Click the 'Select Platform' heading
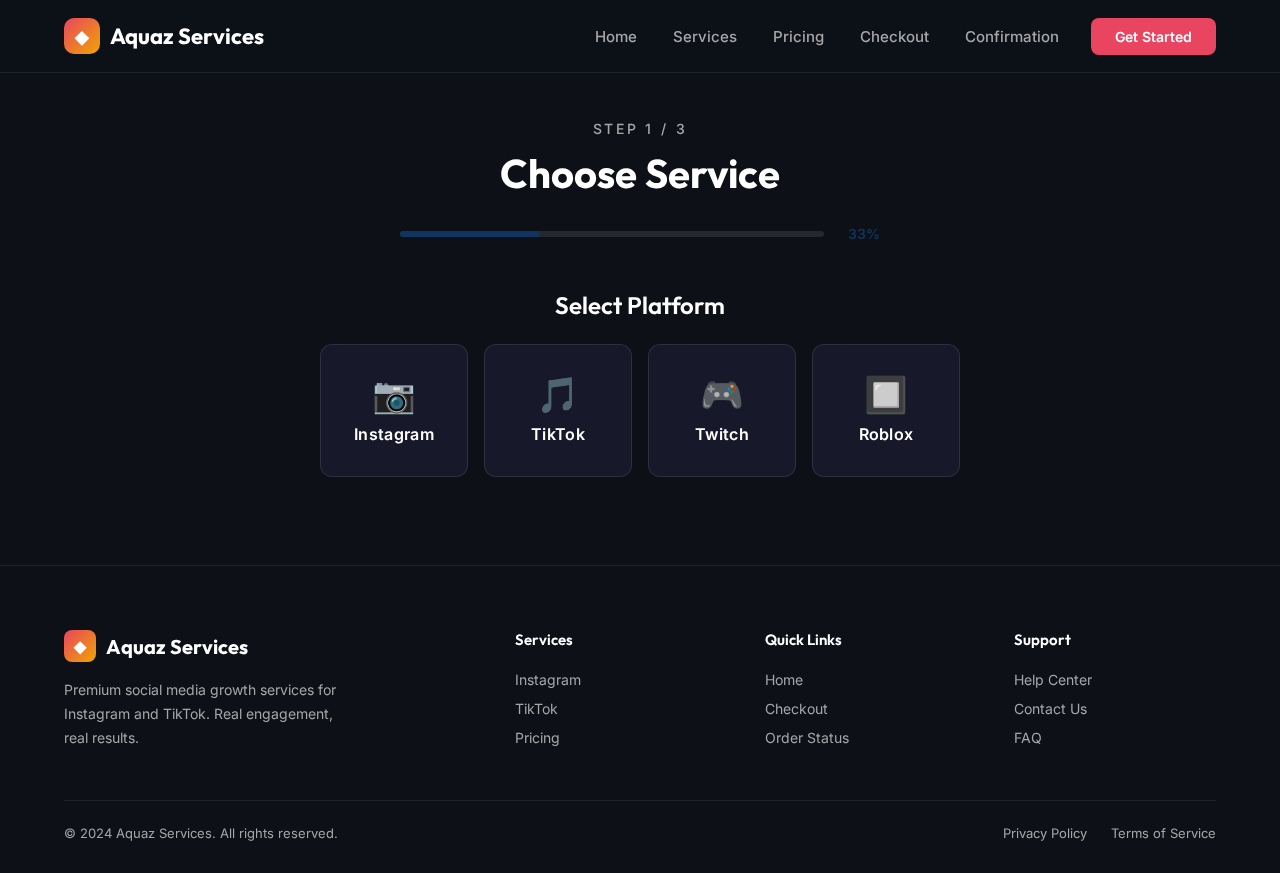1280x873 pixels. tap(640, 306)
